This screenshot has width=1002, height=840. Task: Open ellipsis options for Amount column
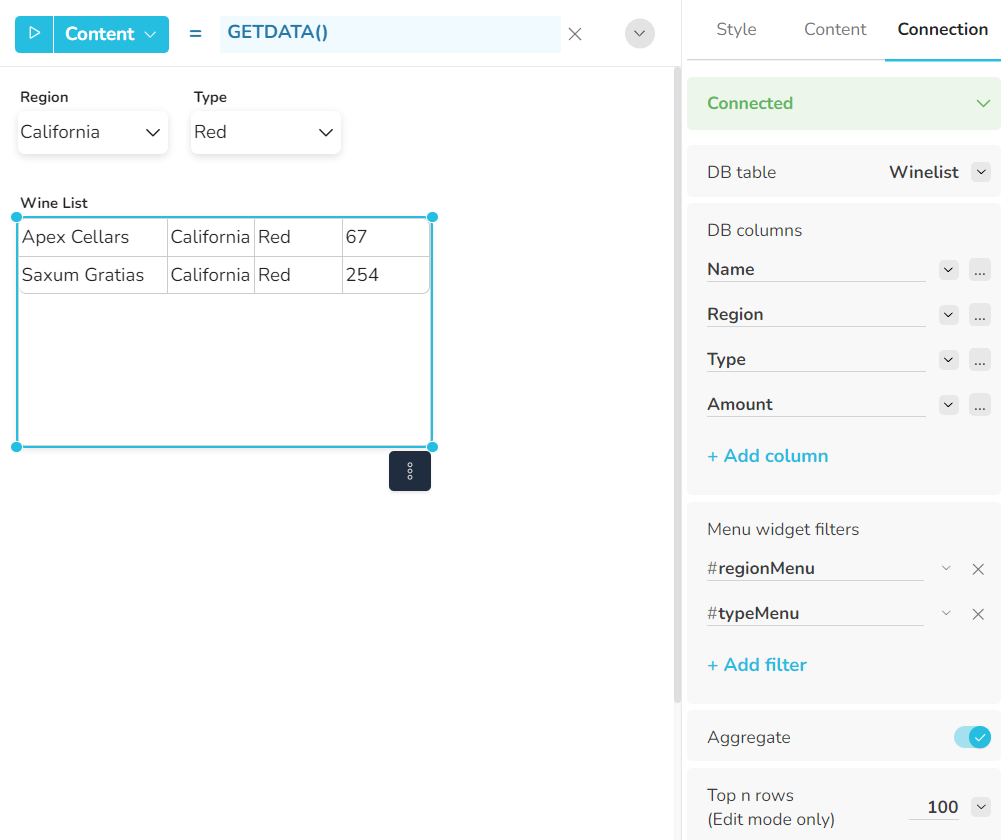[x=979, y=405]
